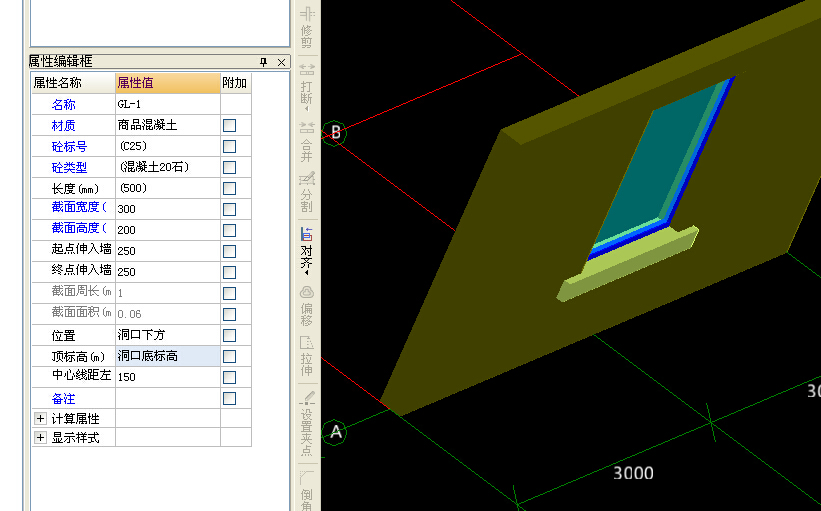Pin the 属性编辑框 panel
The height and width of the screenshot is (511, 821).
[x=263, y=62]
